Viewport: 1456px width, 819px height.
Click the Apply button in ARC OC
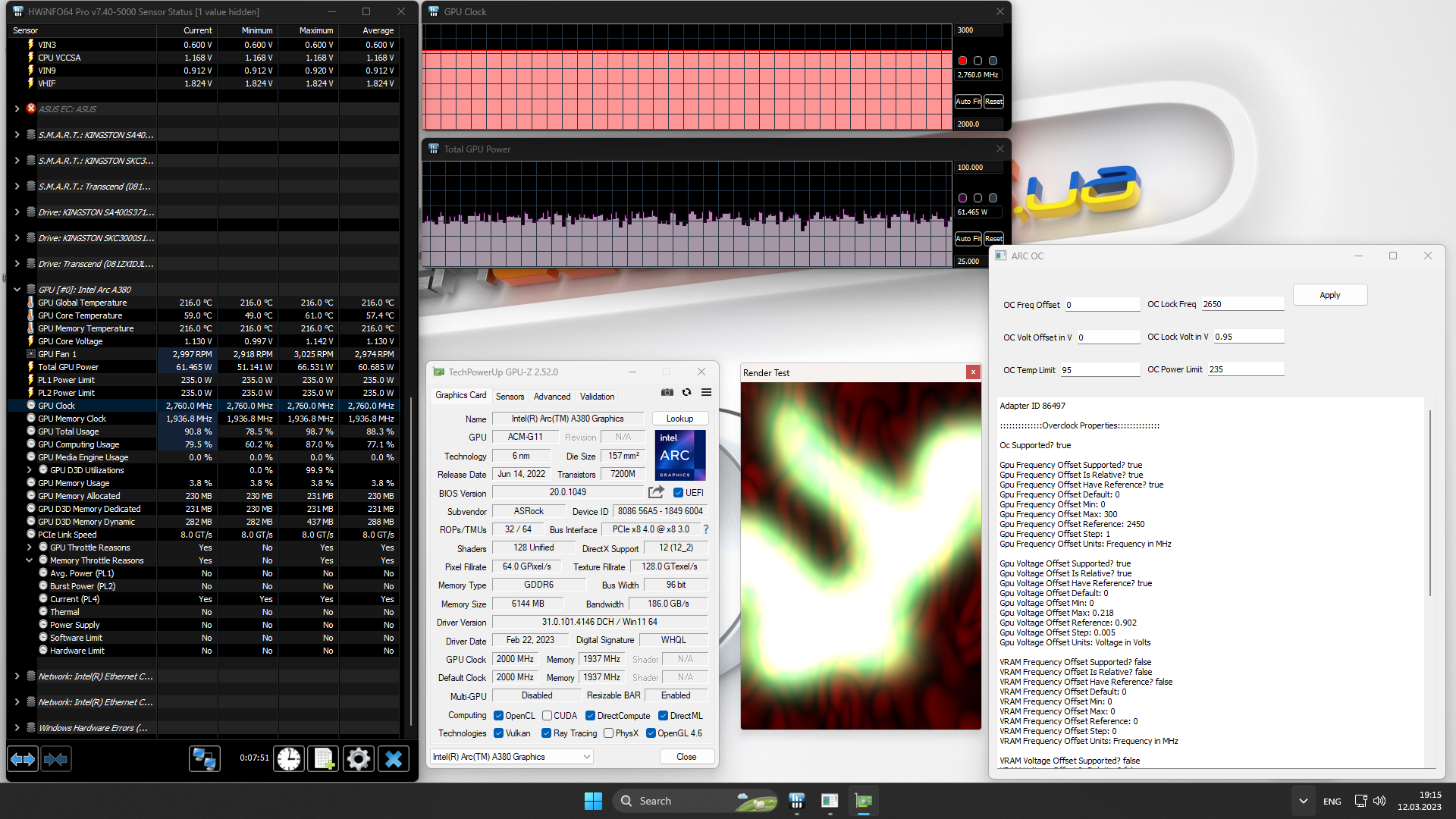[1329, 295]
